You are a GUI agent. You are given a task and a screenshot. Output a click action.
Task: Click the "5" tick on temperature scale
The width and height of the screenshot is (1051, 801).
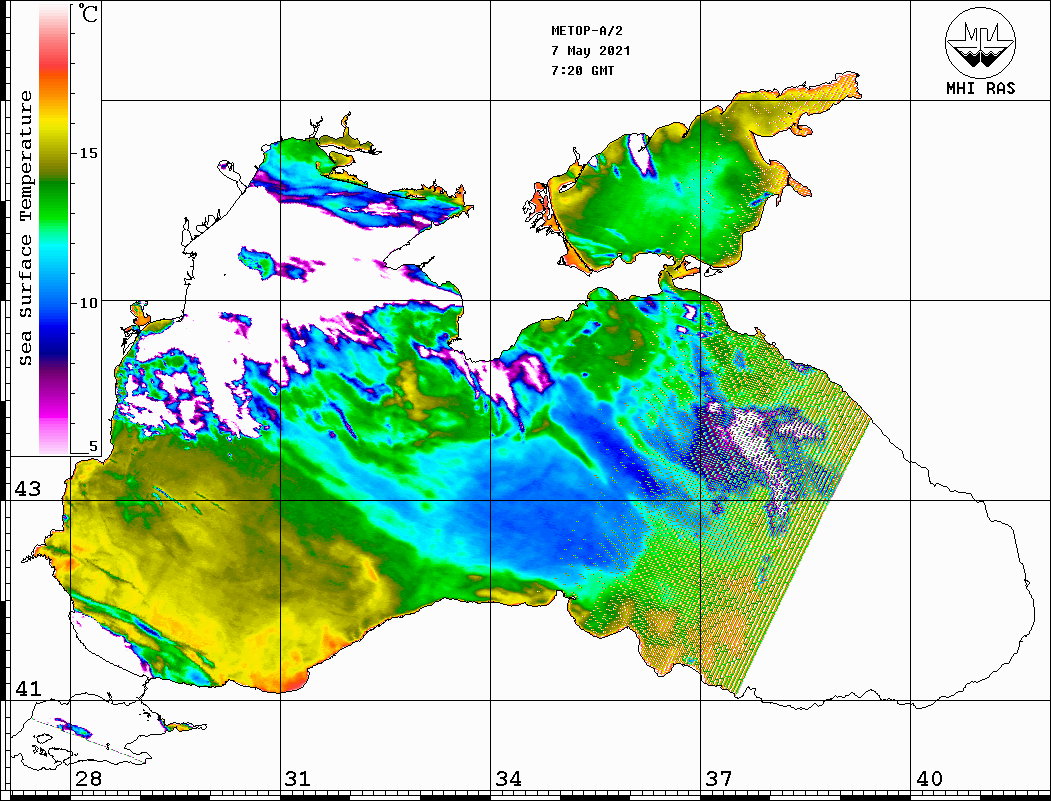pyautogui.click(x=93, y=446)
